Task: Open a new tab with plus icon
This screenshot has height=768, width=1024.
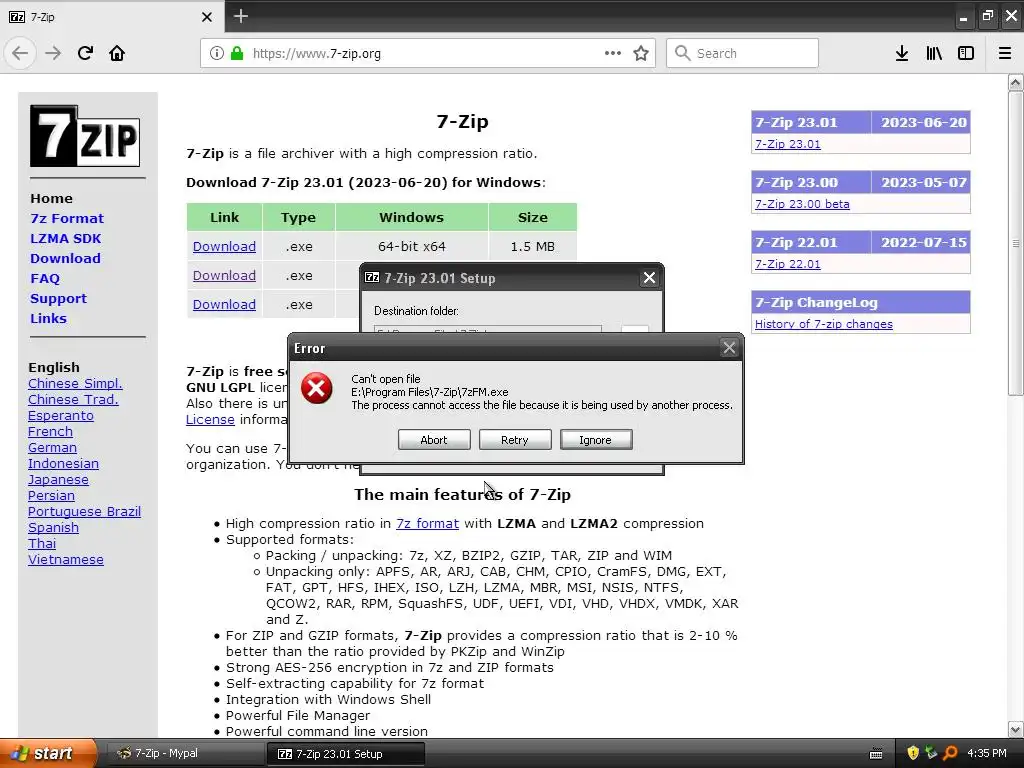Action: pos(240,16)
